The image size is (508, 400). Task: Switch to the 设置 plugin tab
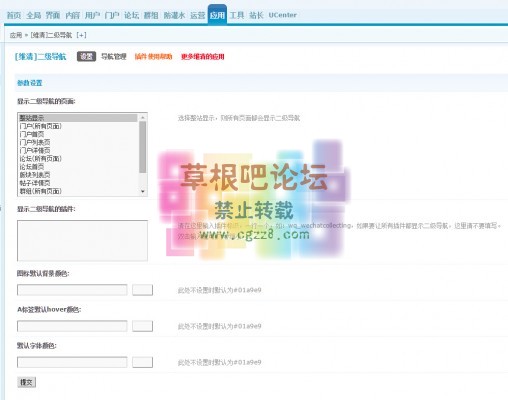click(86, 56)
